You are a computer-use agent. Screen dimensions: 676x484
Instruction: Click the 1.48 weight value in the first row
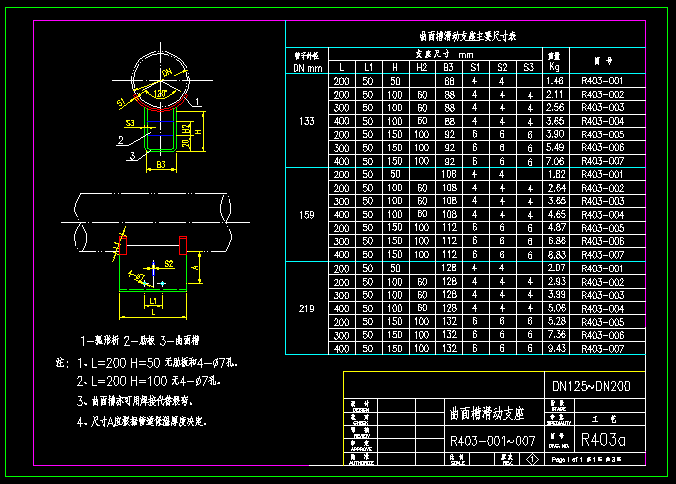click(555, 81)
